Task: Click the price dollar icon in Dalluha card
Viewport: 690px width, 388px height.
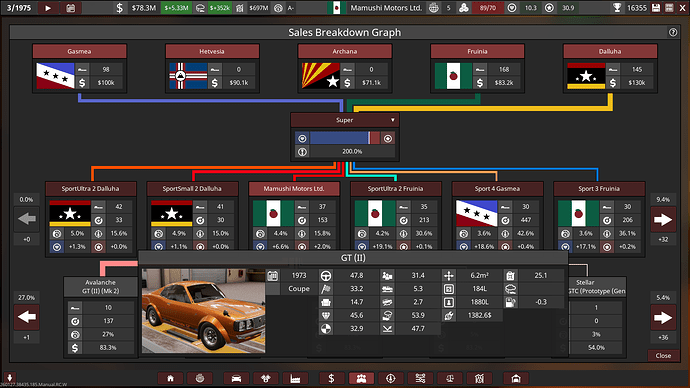Action: pyautogui.click(x=613, y=83)
